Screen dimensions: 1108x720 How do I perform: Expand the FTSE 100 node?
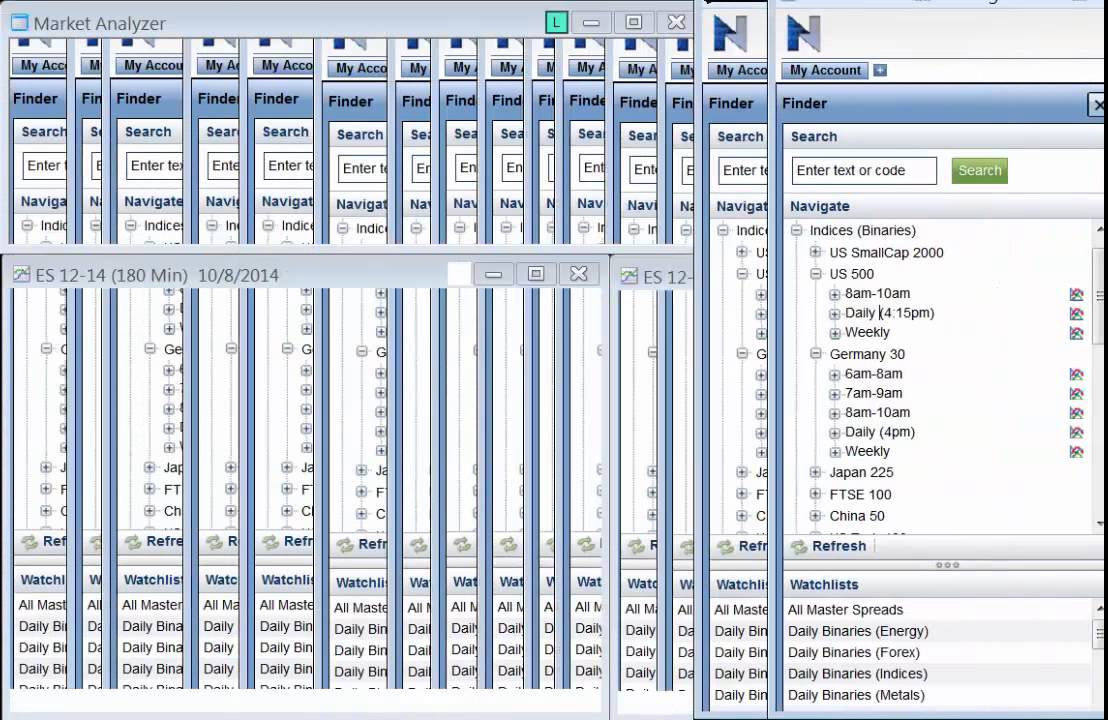(815, 494)
